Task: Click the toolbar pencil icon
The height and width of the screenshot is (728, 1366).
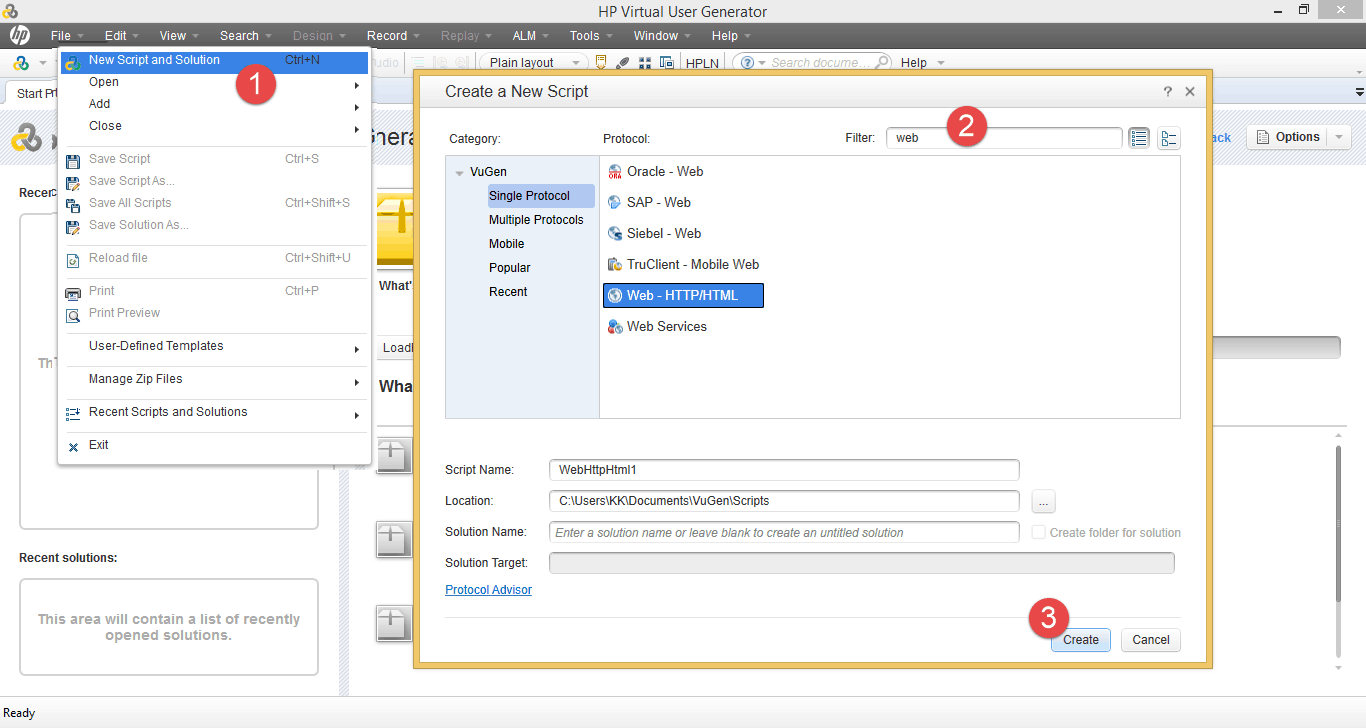Action: click(x=623, y=63)
